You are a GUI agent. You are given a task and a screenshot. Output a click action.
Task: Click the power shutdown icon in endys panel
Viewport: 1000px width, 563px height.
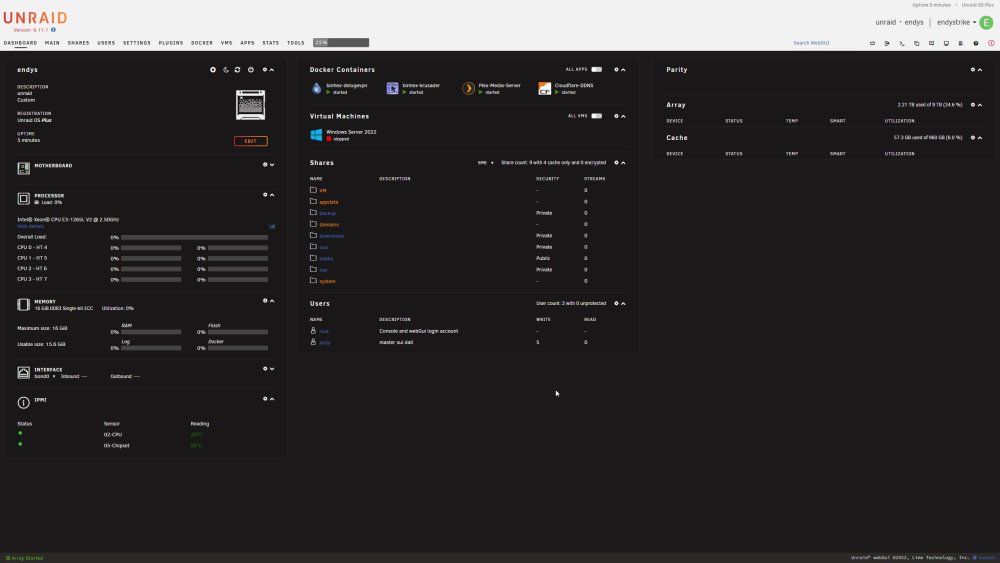click(x=251, y=69)
